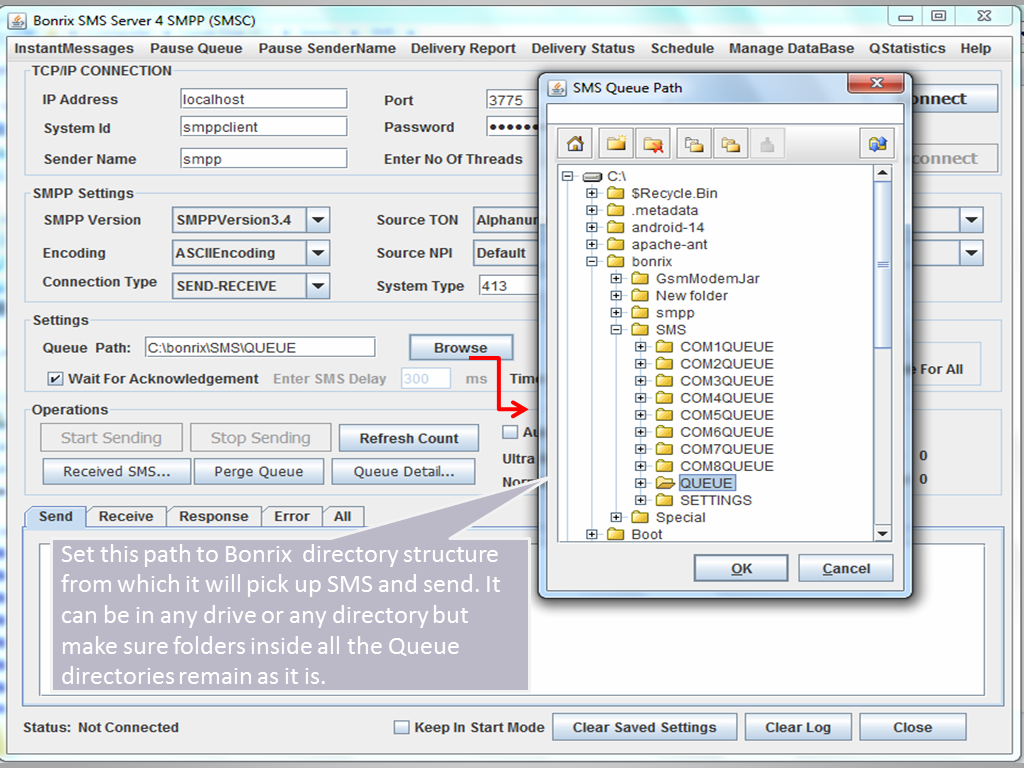This screenshot has width=1024, height=768.
Task: Click the folder tree vertical scrollbar thumb
Action: [883, 264]
